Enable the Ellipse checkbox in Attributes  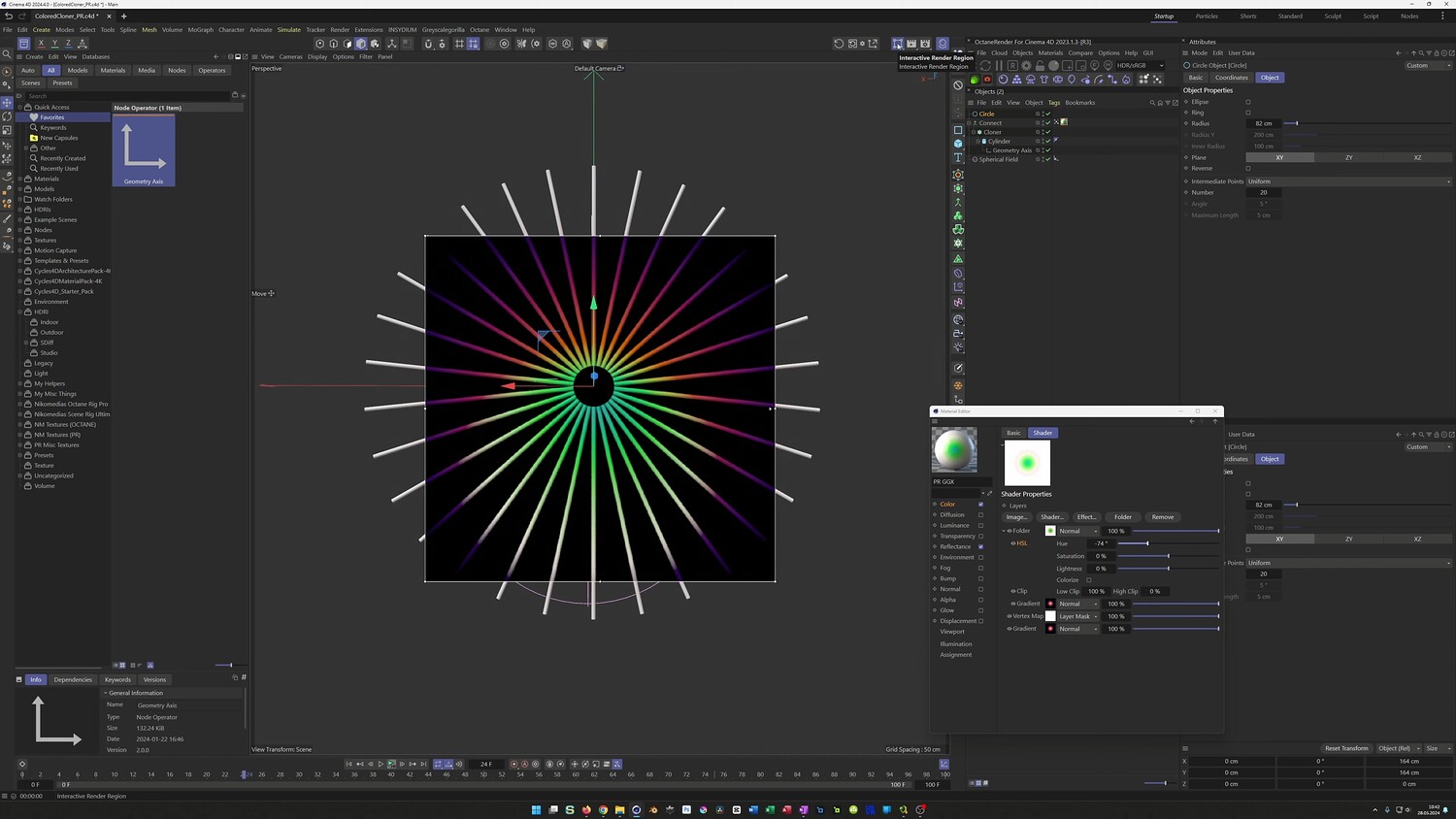[x=1248, y=102]
